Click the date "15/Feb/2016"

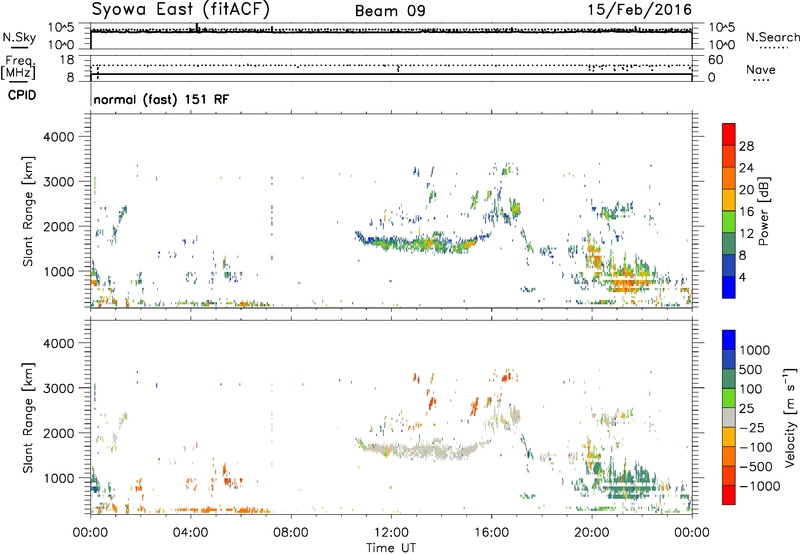click(x=639, y=10)
